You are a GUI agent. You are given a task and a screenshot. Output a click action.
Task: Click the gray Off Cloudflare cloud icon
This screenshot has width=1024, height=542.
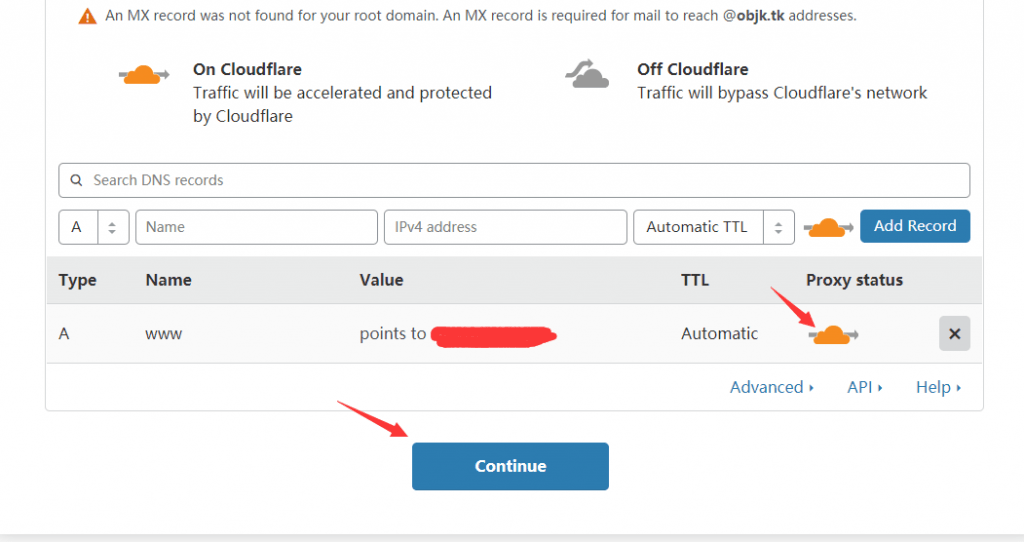click(587, 75)
